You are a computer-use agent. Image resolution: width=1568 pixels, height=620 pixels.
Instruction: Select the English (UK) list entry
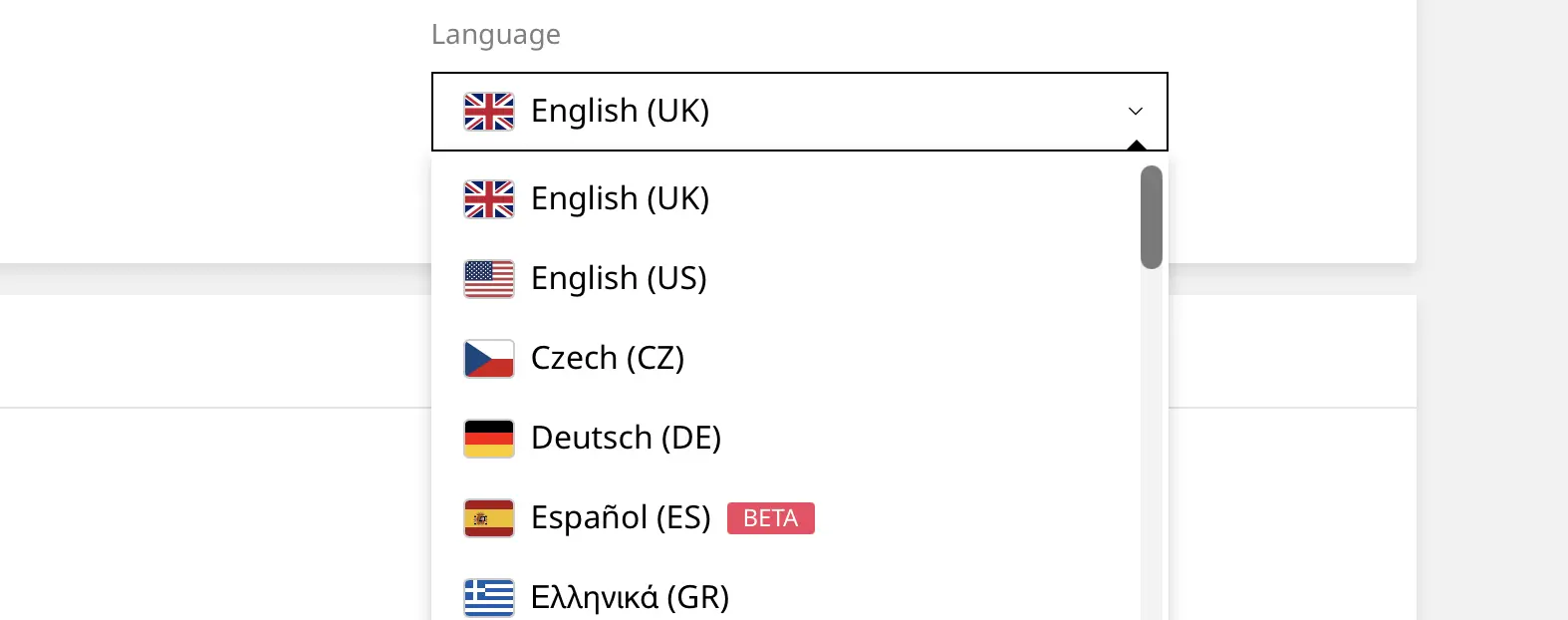(620, 198)
